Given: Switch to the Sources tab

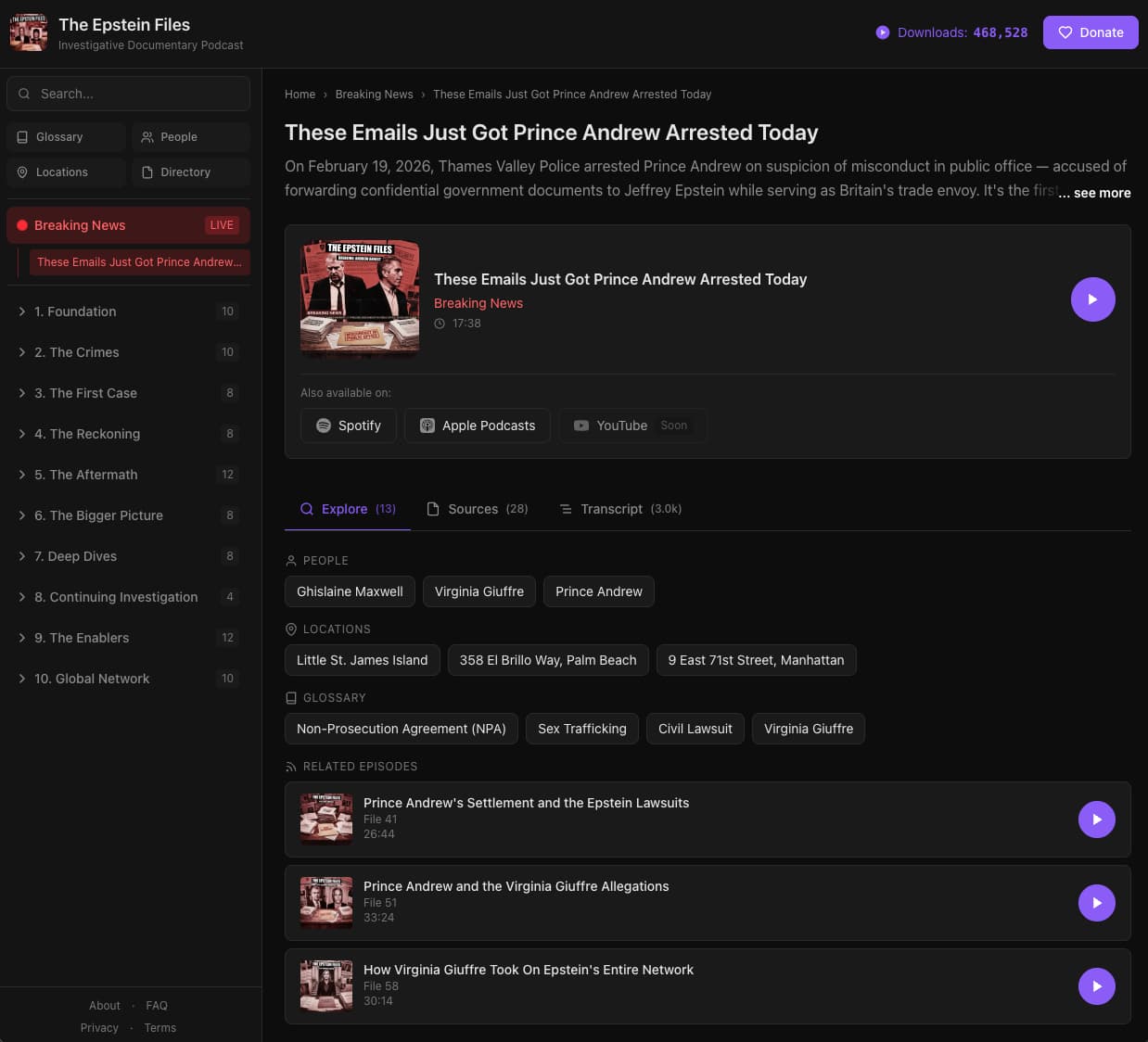Looking at the screenshot, I should point(473,509).
